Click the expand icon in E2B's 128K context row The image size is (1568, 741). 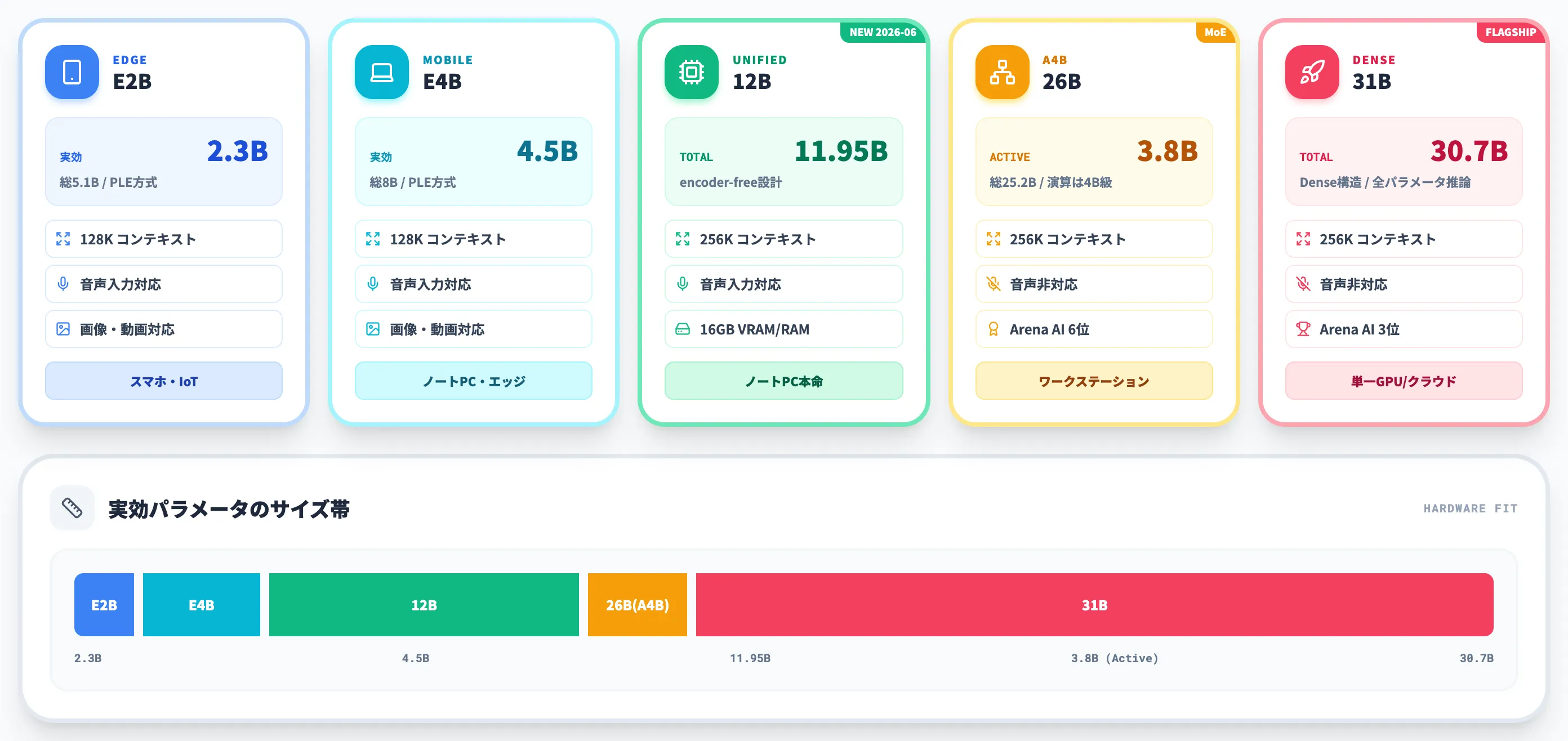click(x=63, y=239)
